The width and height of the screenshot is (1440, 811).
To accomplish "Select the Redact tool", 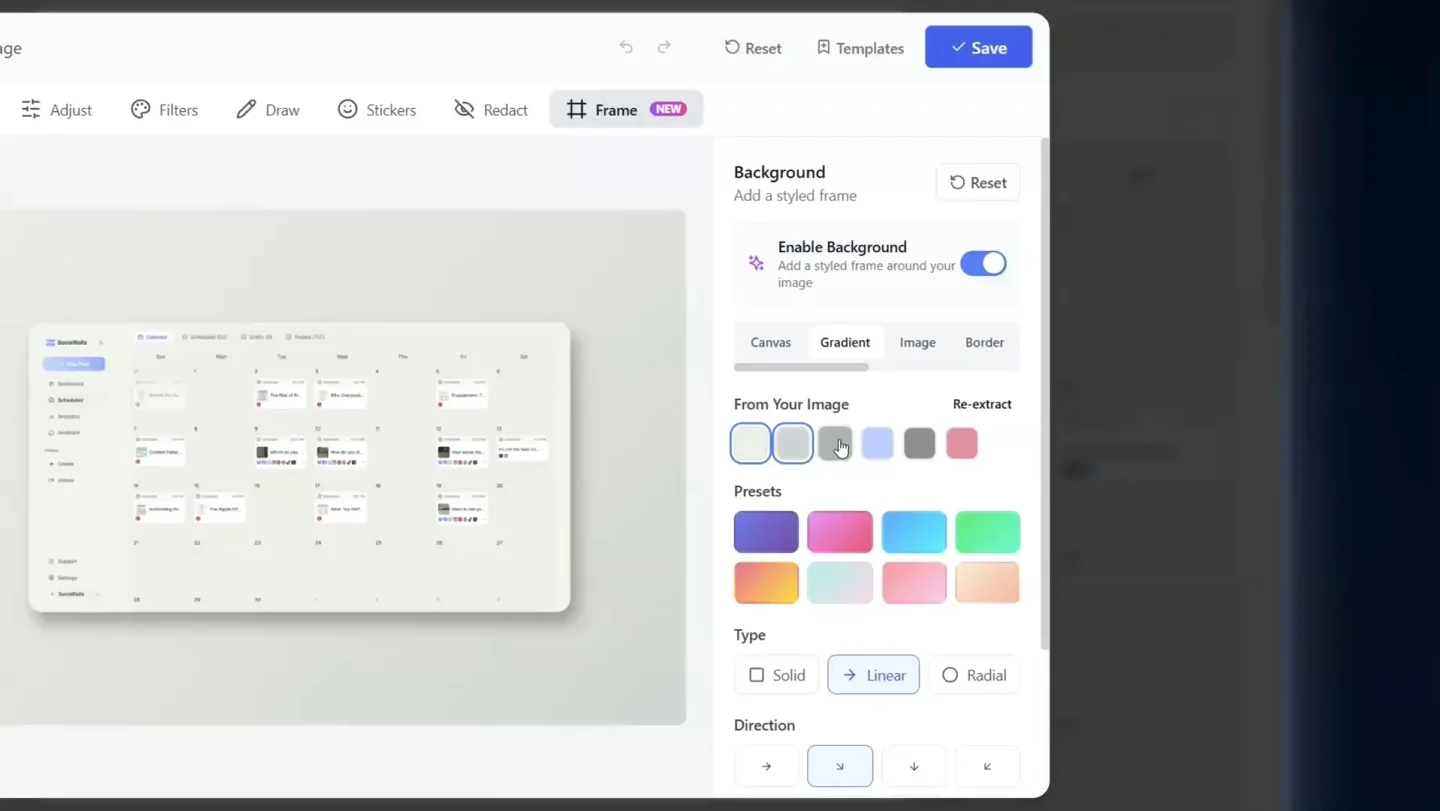I will (x=491, y=110).
